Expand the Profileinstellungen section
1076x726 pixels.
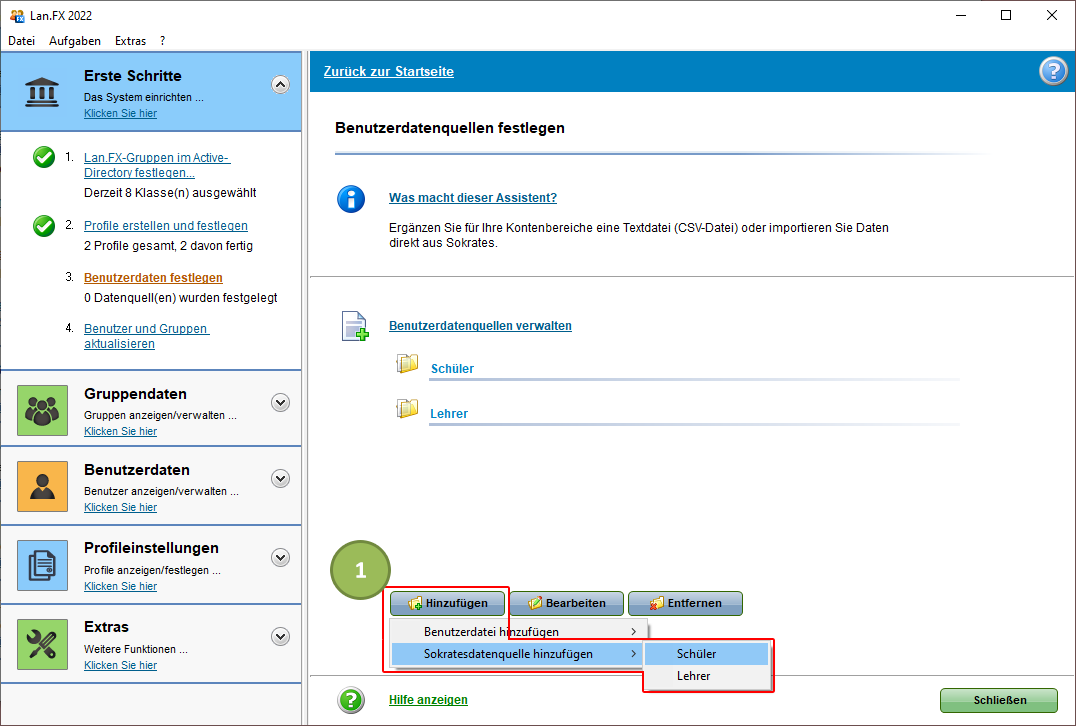pyautogui.click(x=280, y=558)
